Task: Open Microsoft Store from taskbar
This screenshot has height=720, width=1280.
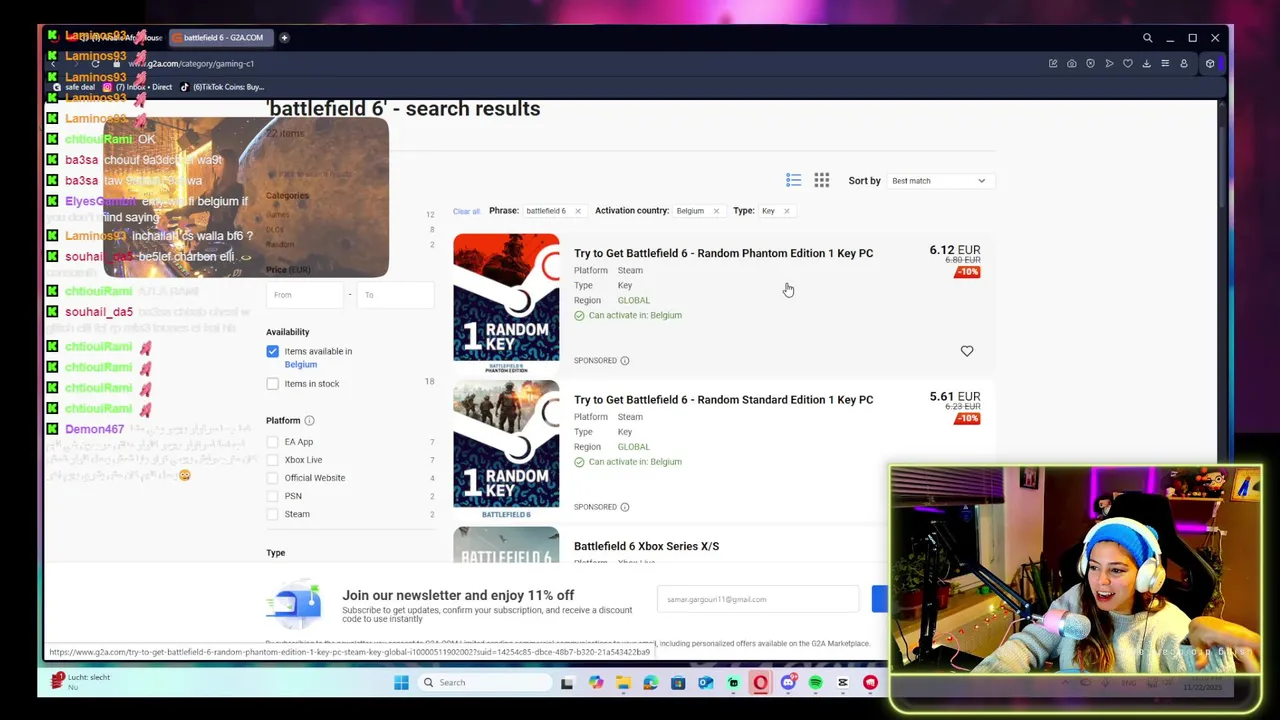Action: coord(678,683)
